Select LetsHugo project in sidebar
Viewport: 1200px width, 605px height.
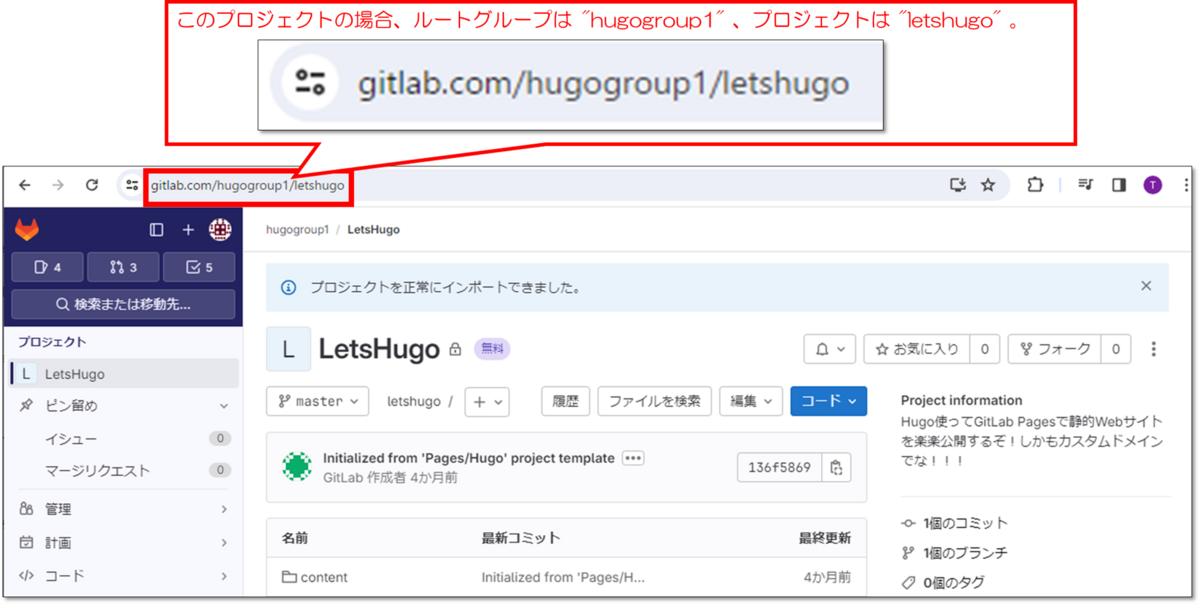(125, 374)
